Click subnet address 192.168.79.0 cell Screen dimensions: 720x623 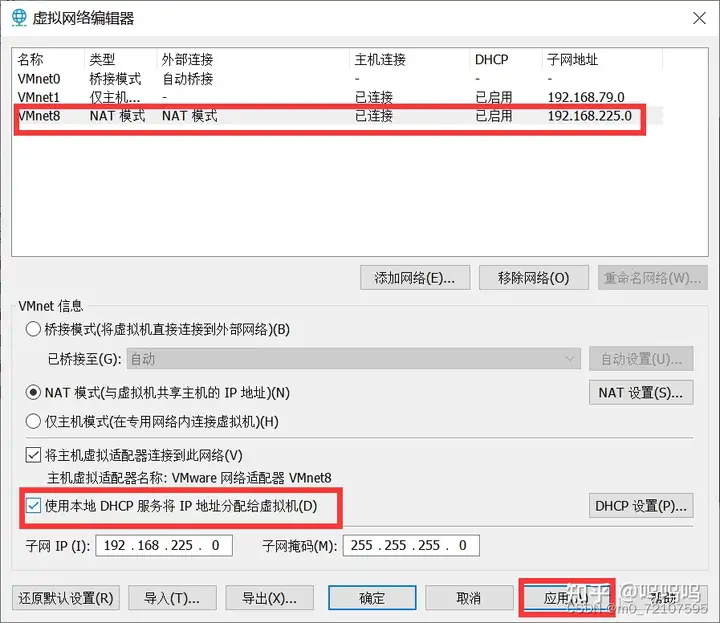(586, 97)
